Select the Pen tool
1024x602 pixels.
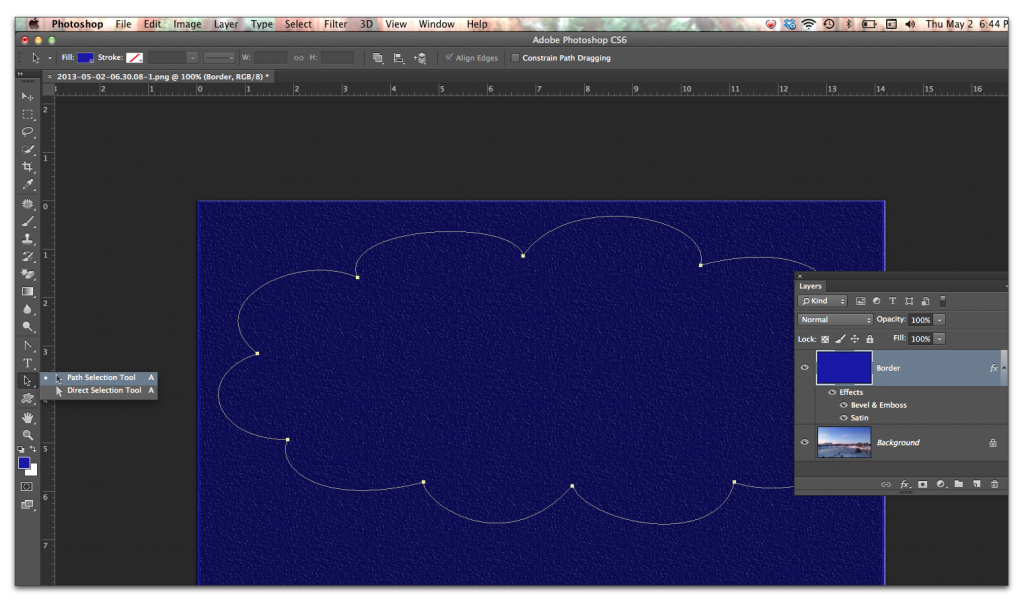[27, 345]
